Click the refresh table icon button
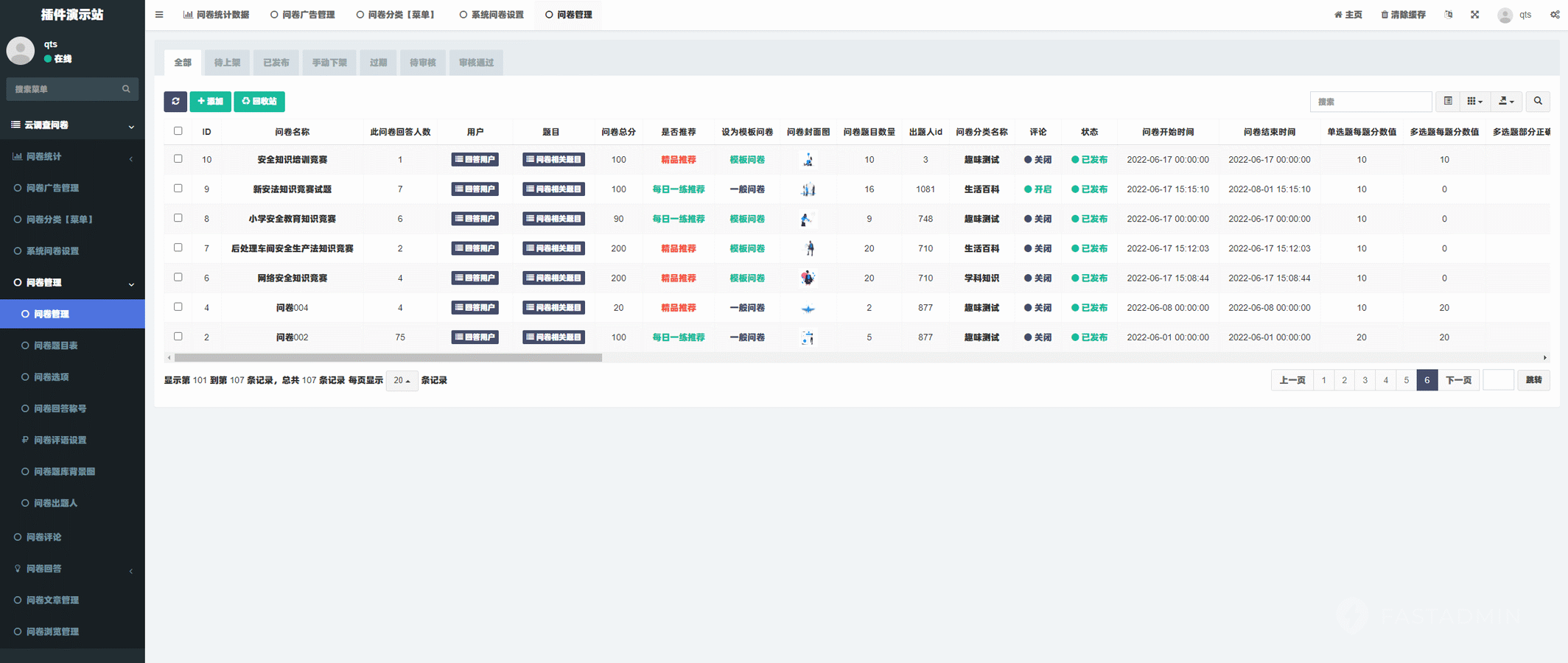1568x663 pixels. (175, 101)
